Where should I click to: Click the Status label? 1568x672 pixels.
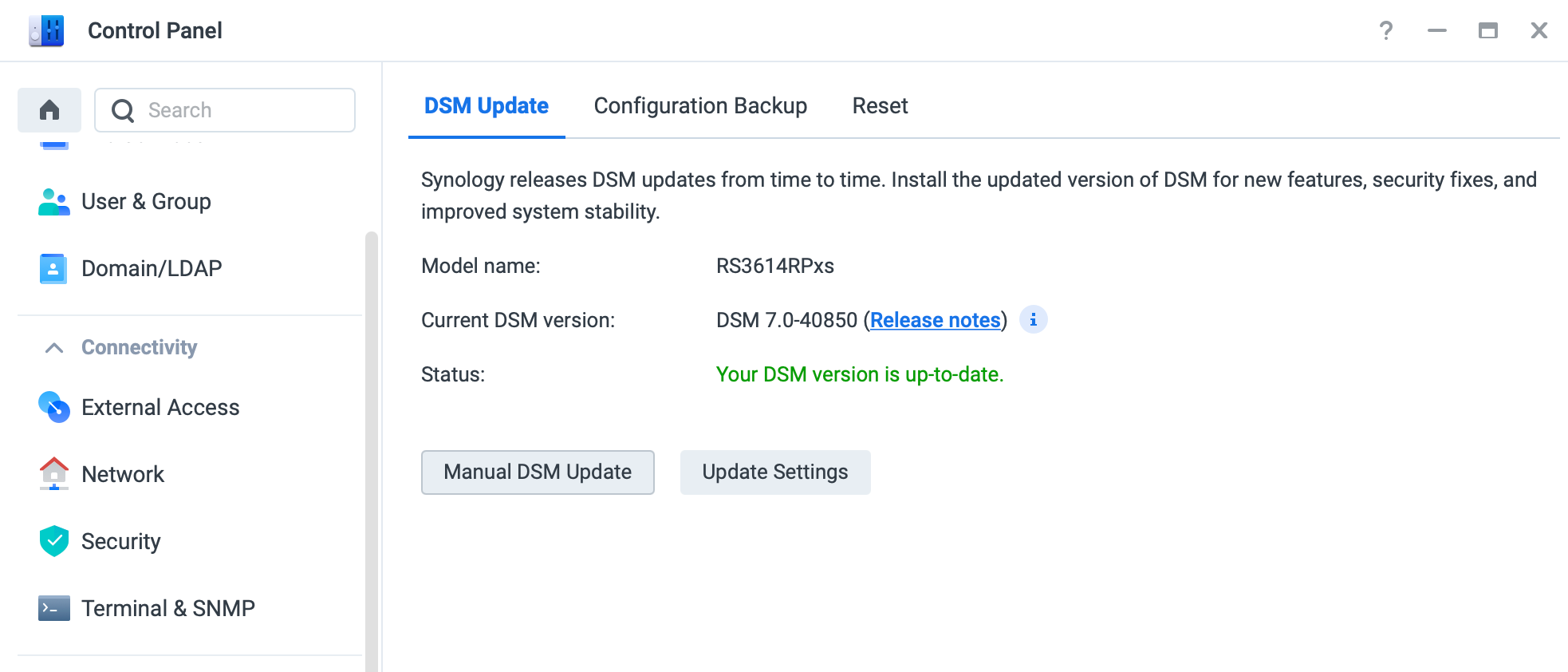453,374
